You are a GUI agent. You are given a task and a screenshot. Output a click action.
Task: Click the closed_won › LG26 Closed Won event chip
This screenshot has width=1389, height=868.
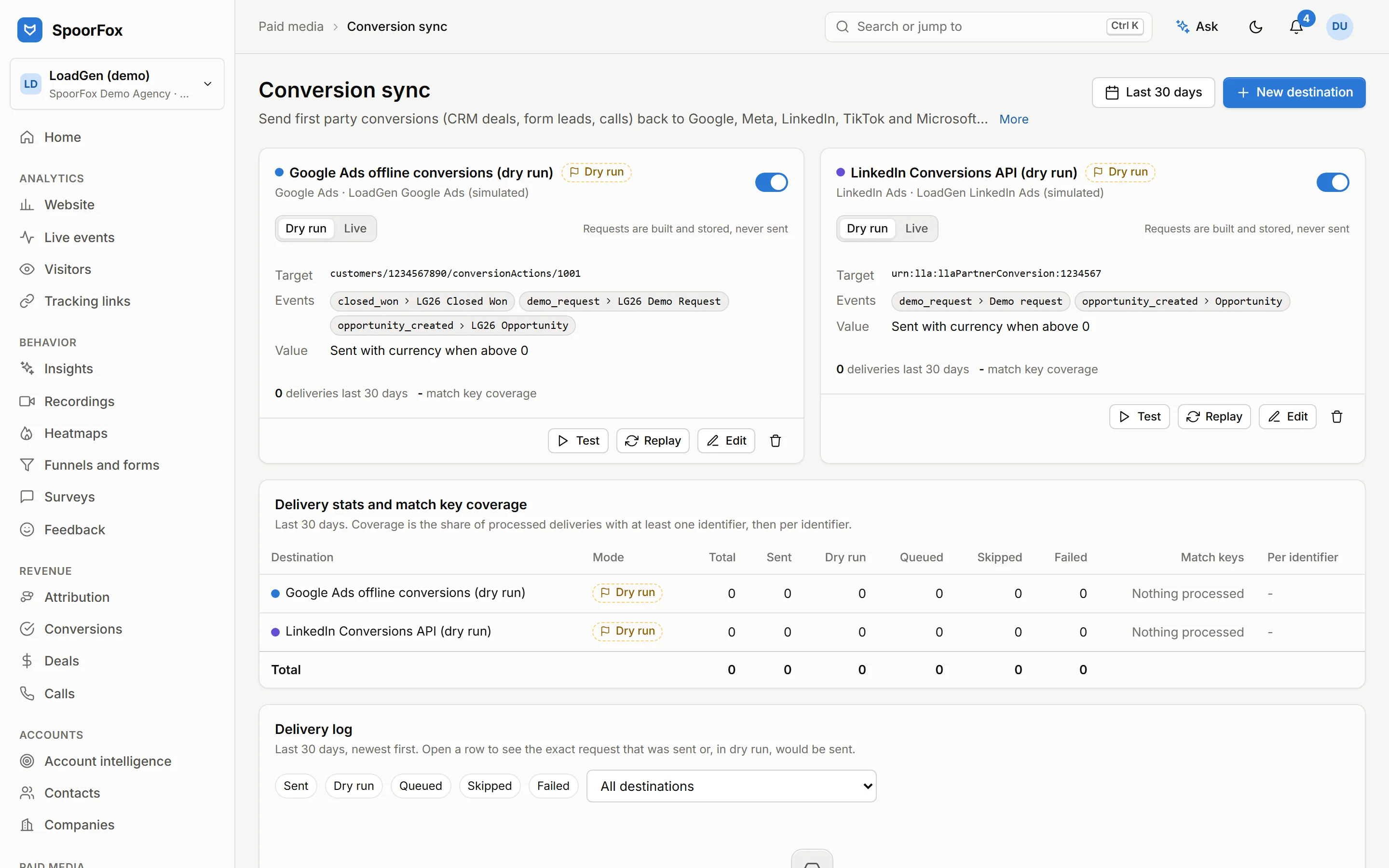click(422, 301)
